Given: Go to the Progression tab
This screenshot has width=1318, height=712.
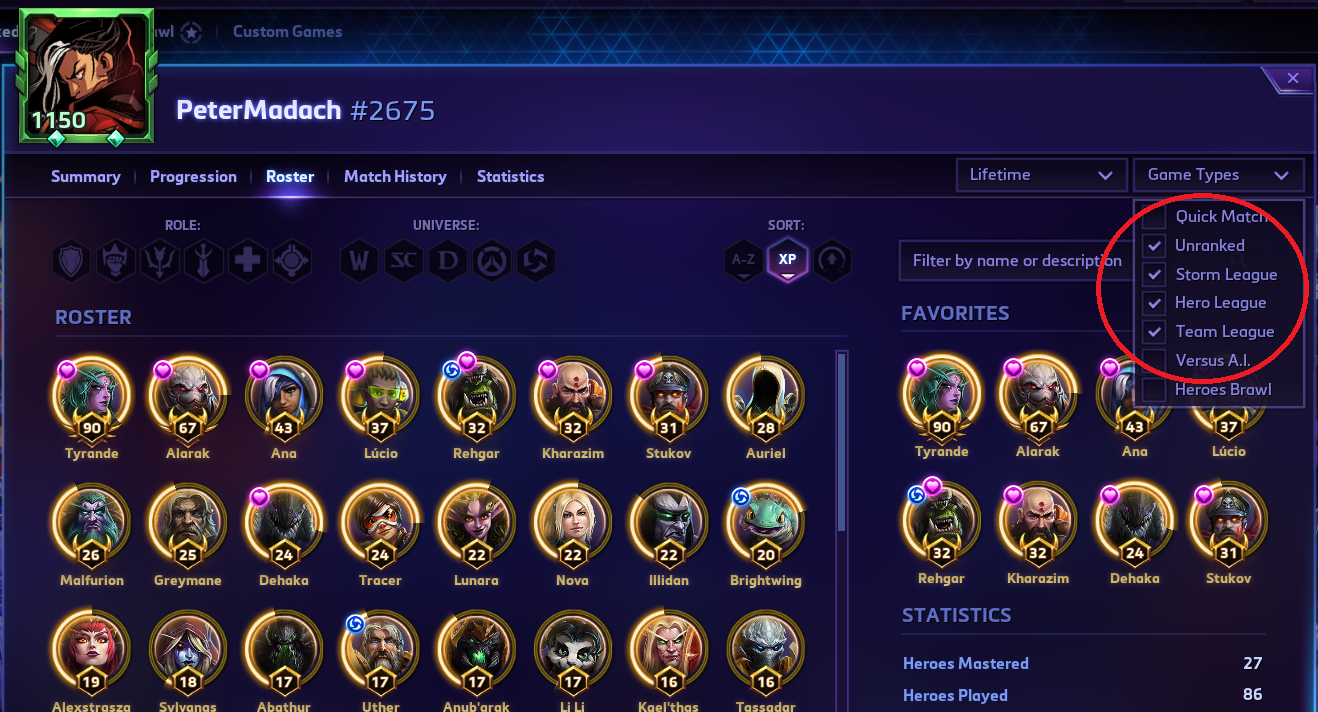Looking at the screenshot, I should point(193,176).
